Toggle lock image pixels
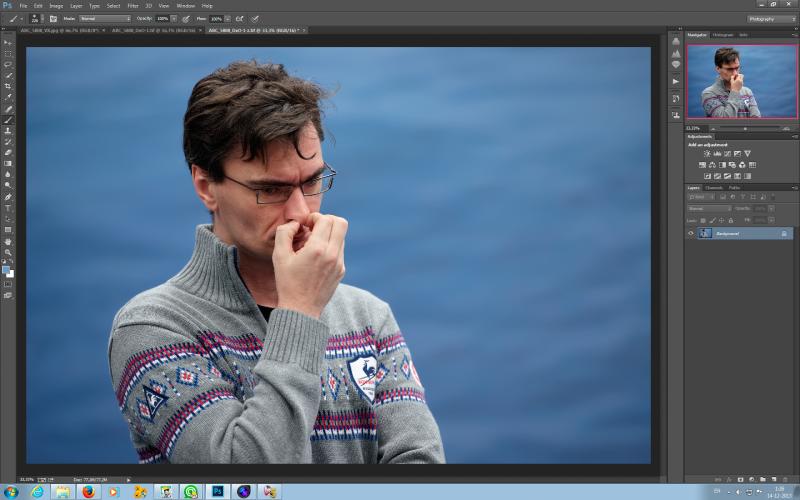Screen dimensions: 800x500 pyautogui.click(x=712, y=220)
